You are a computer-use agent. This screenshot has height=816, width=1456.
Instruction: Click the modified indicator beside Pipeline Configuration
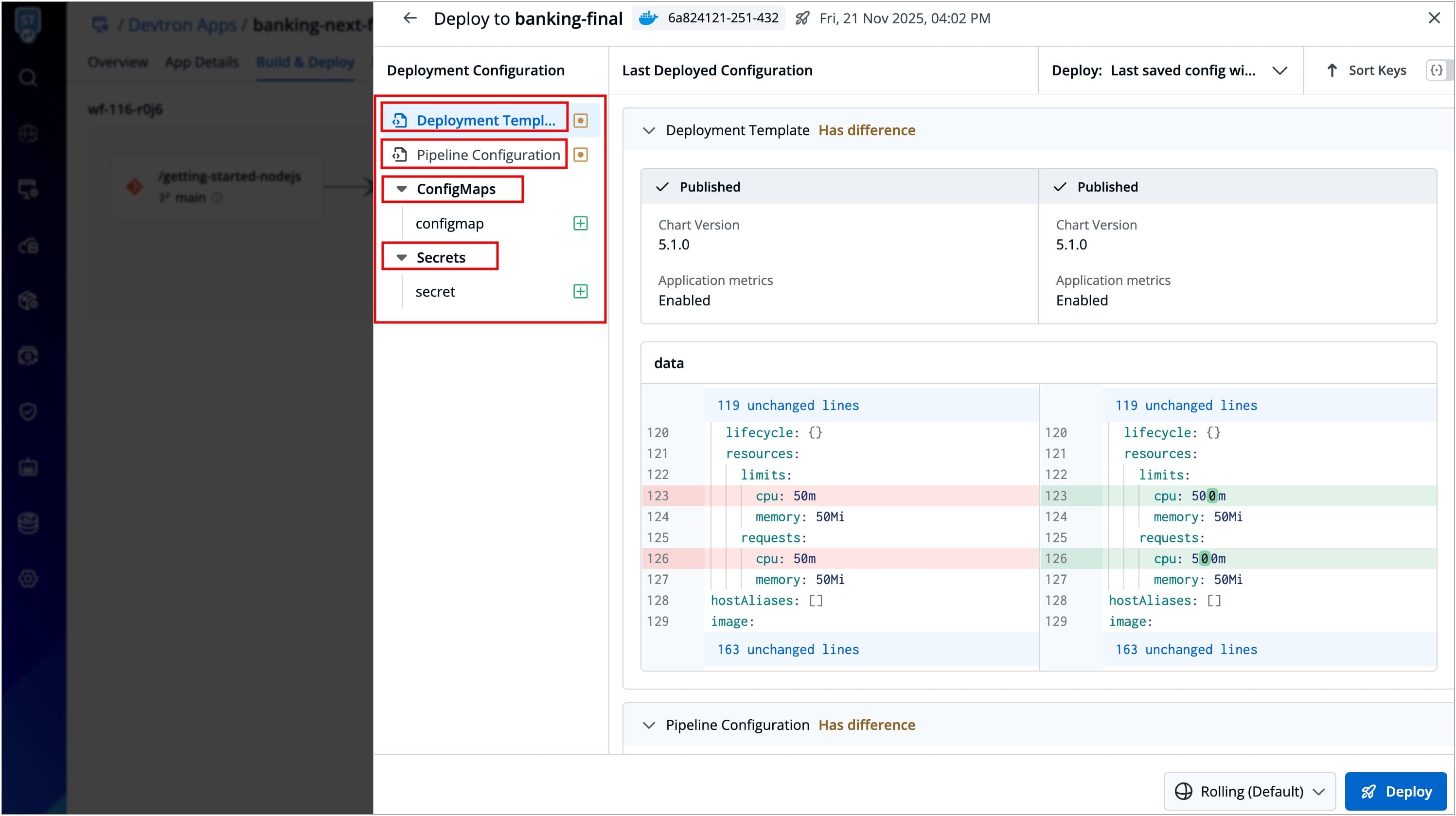[x=581, y=155]
